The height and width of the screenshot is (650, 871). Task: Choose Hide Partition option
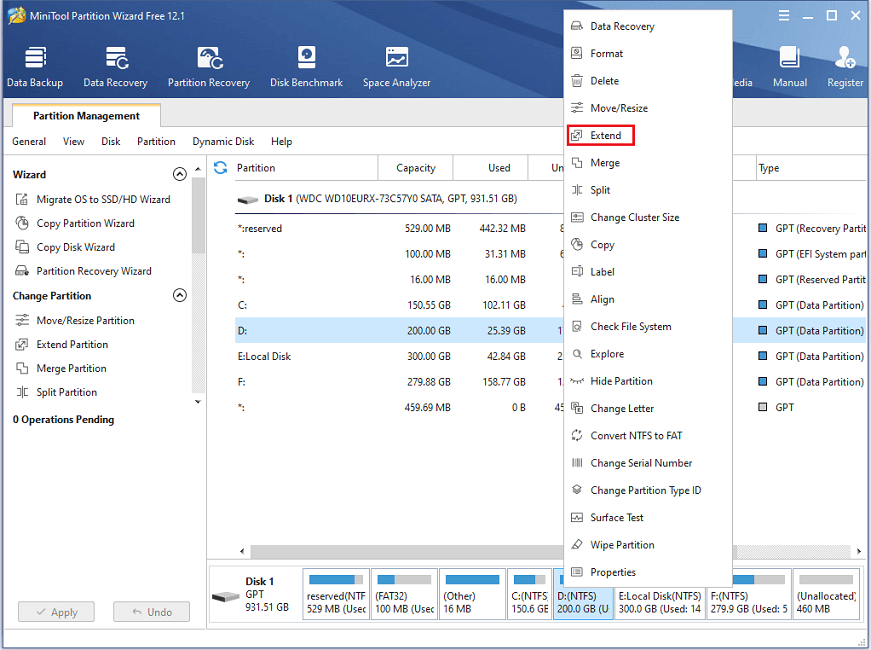pos(648,381)
